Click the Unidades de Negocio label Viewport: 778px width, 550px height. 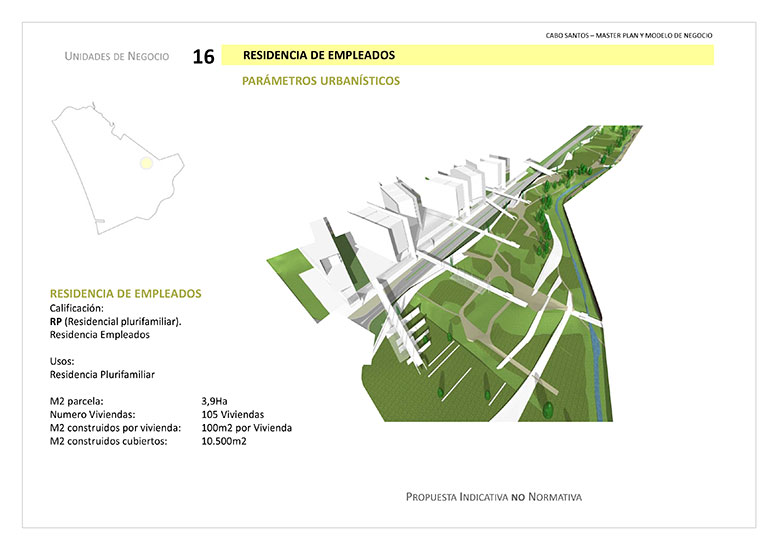pyautogui.click(x=117, y=56)
